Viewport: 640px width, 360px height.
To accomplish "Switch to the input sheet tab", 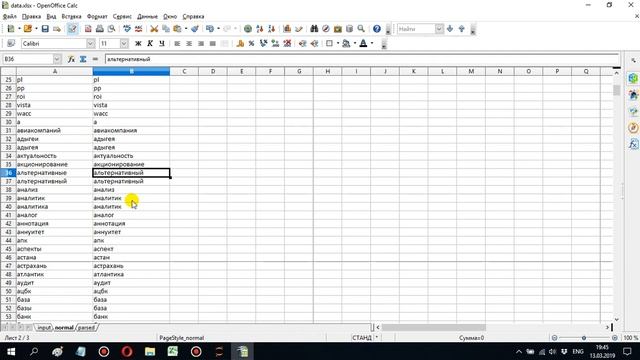I will click(44, 328).
